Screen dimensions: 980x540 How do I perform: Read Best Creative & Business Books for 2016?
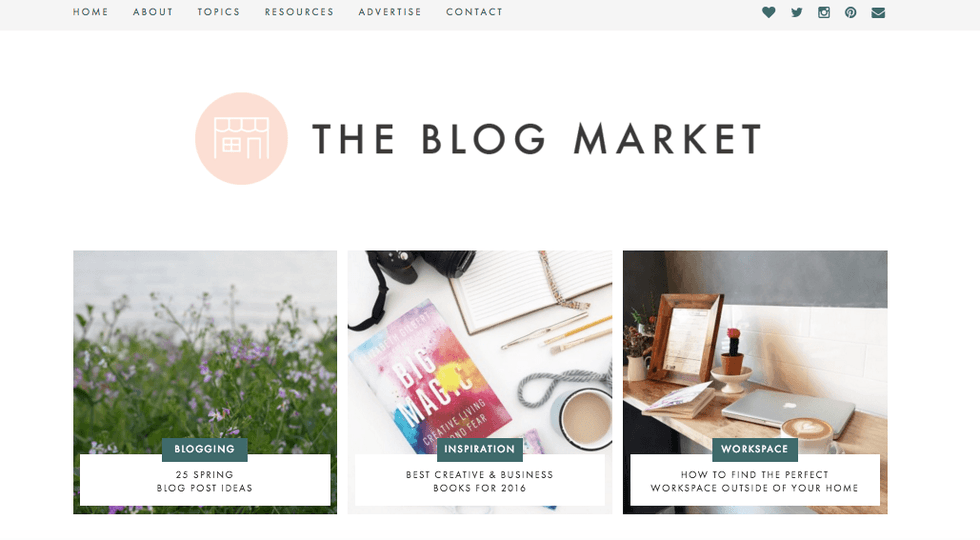[x=479, y=481]
